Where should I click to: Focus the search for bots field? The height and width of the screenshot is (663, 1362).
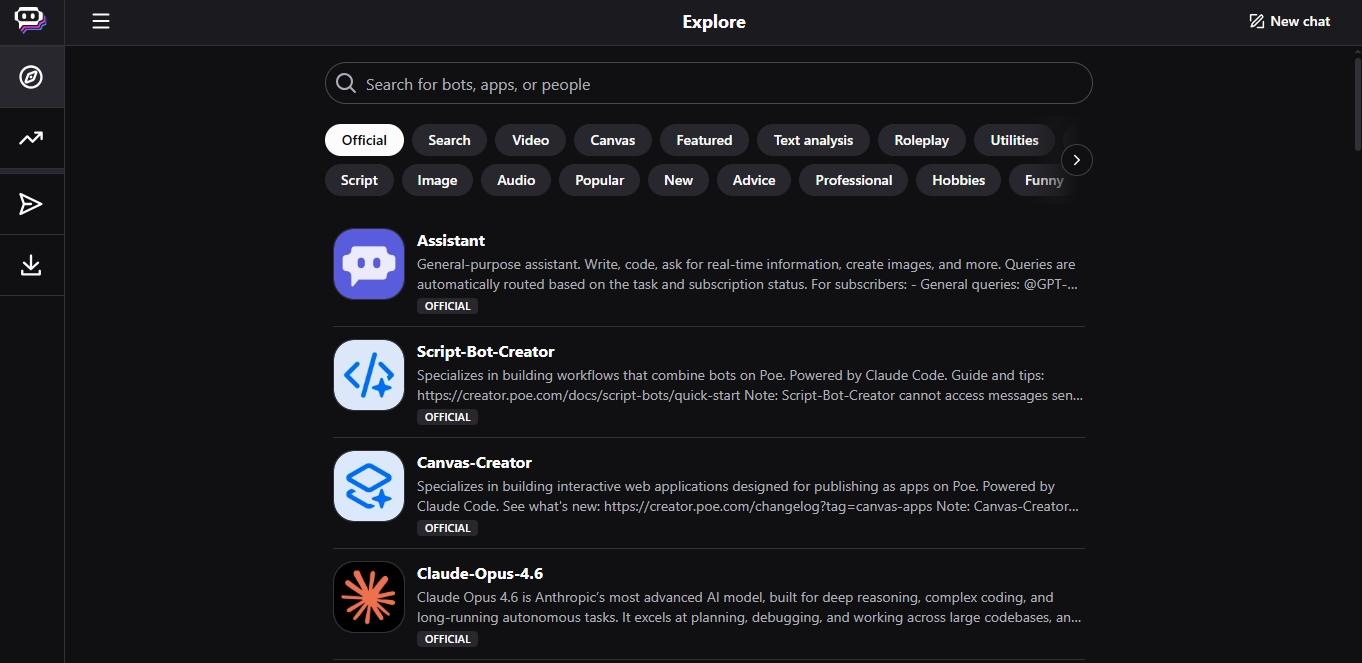point(708,83)
